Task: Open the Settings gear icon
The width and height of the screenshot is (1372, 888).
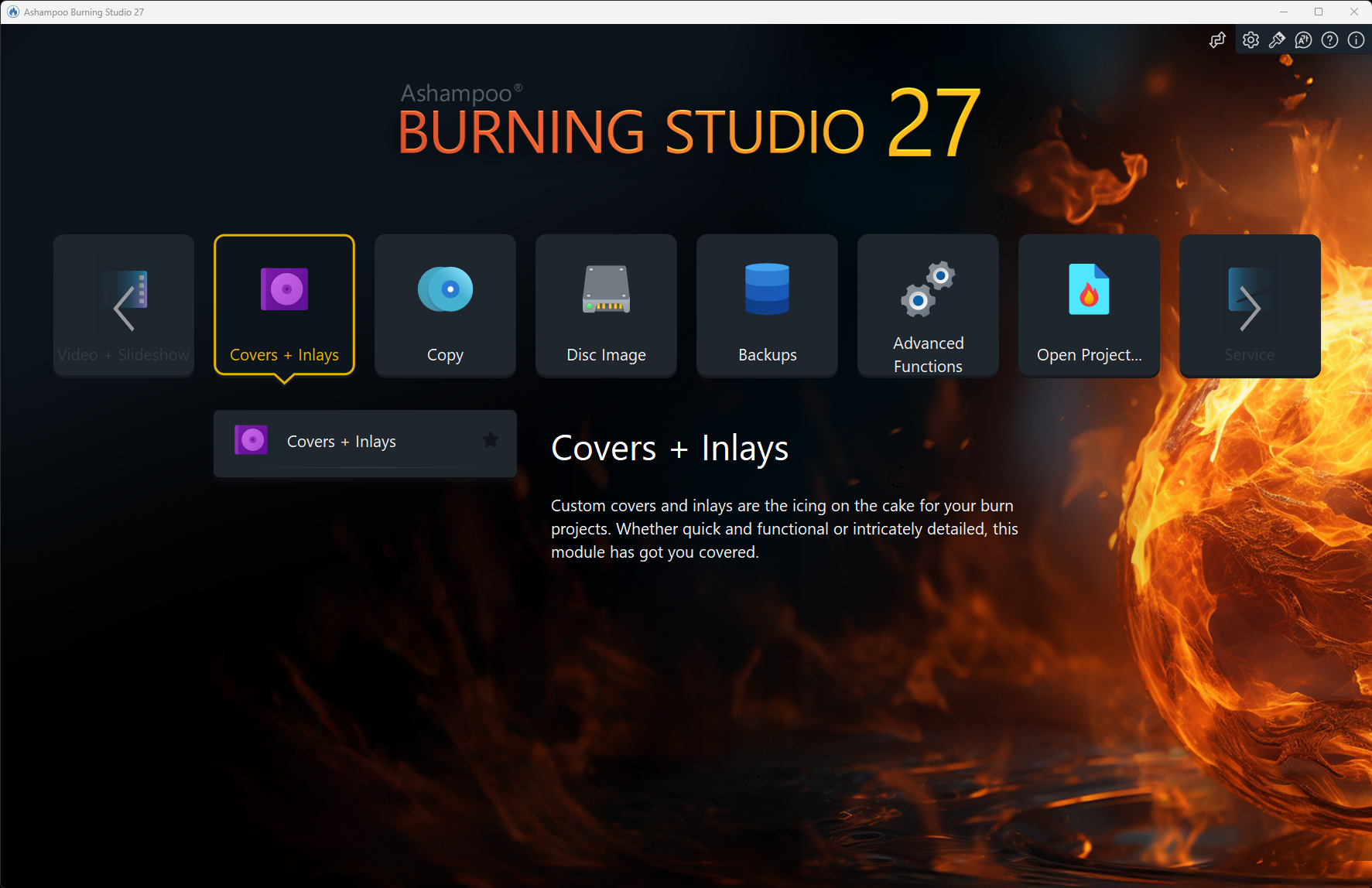Action: [1251, 39]
